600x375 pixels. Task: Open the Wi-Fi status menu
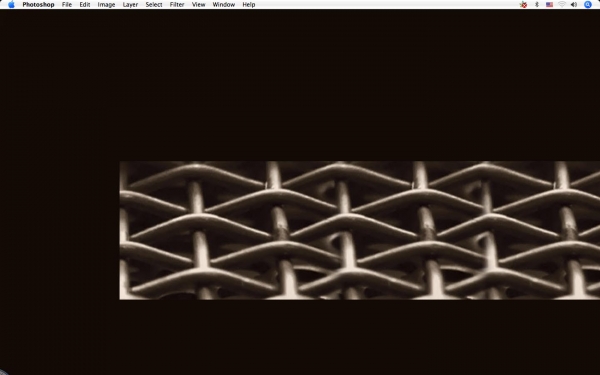(561, 5)
